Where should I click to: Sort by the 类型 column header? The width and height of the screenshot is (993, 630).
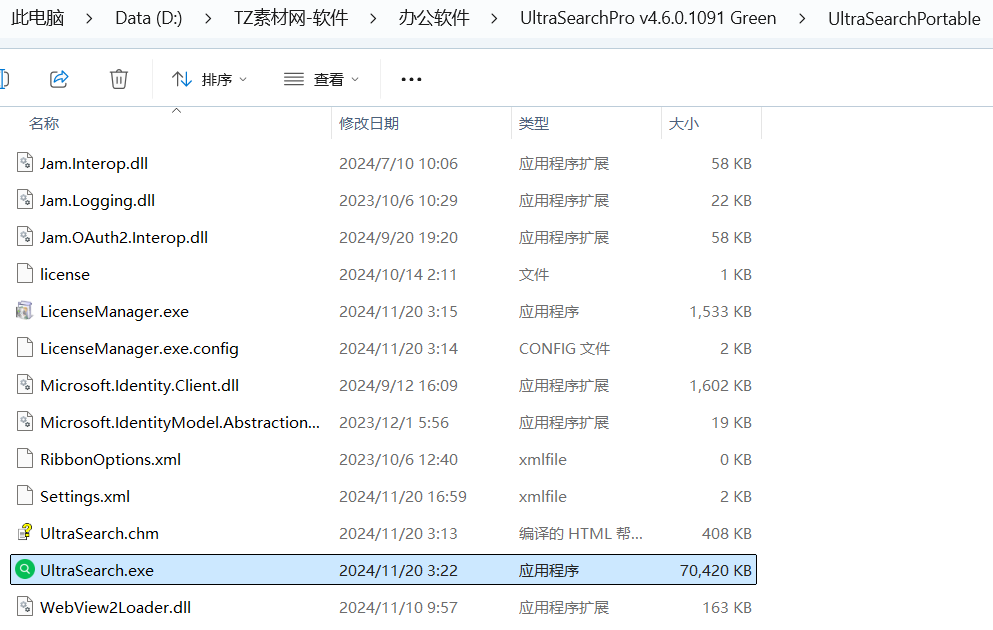click(x=533, y=123)
